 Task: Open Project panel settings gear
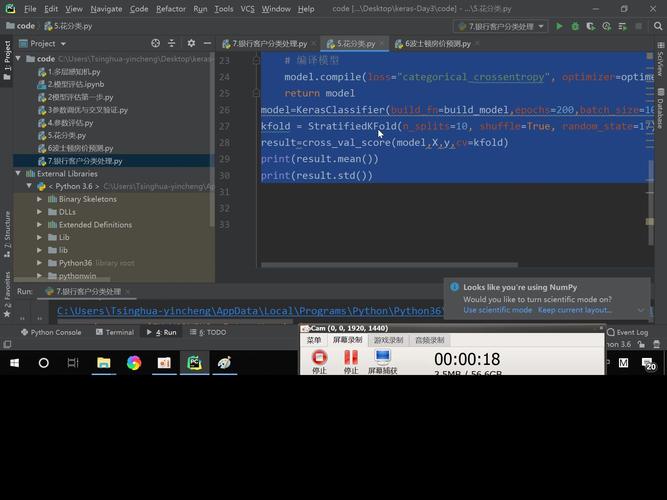(x=191, y=43)
